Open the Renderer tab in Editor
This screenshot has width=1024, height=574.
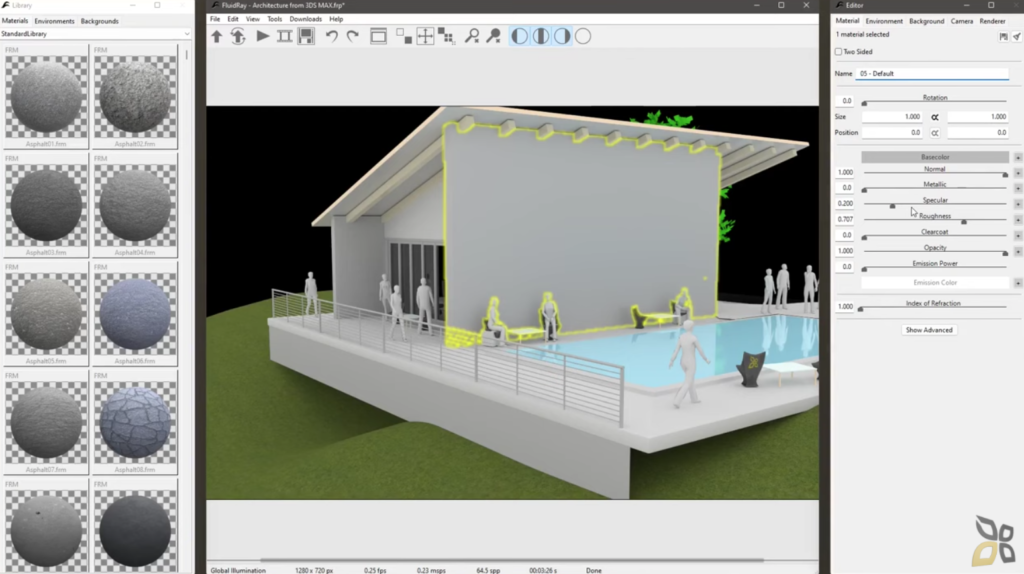point(993,21)
